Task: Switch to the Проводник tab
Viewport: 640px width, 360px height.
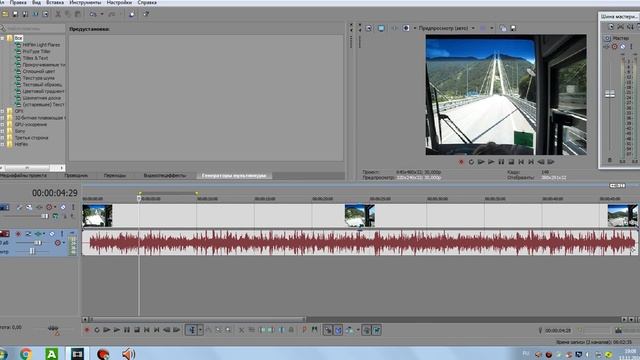Action: click(76, 176)
